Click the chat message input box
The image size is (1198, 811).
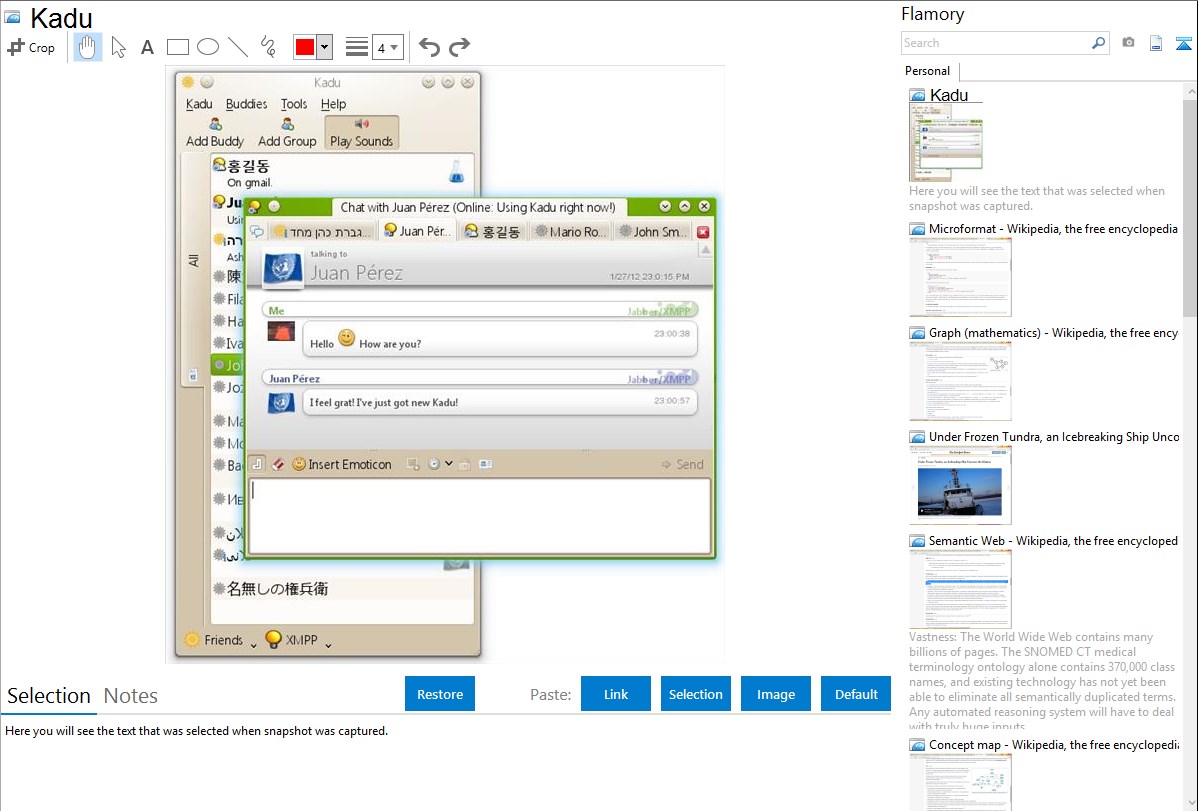click(x=480, y=515)
